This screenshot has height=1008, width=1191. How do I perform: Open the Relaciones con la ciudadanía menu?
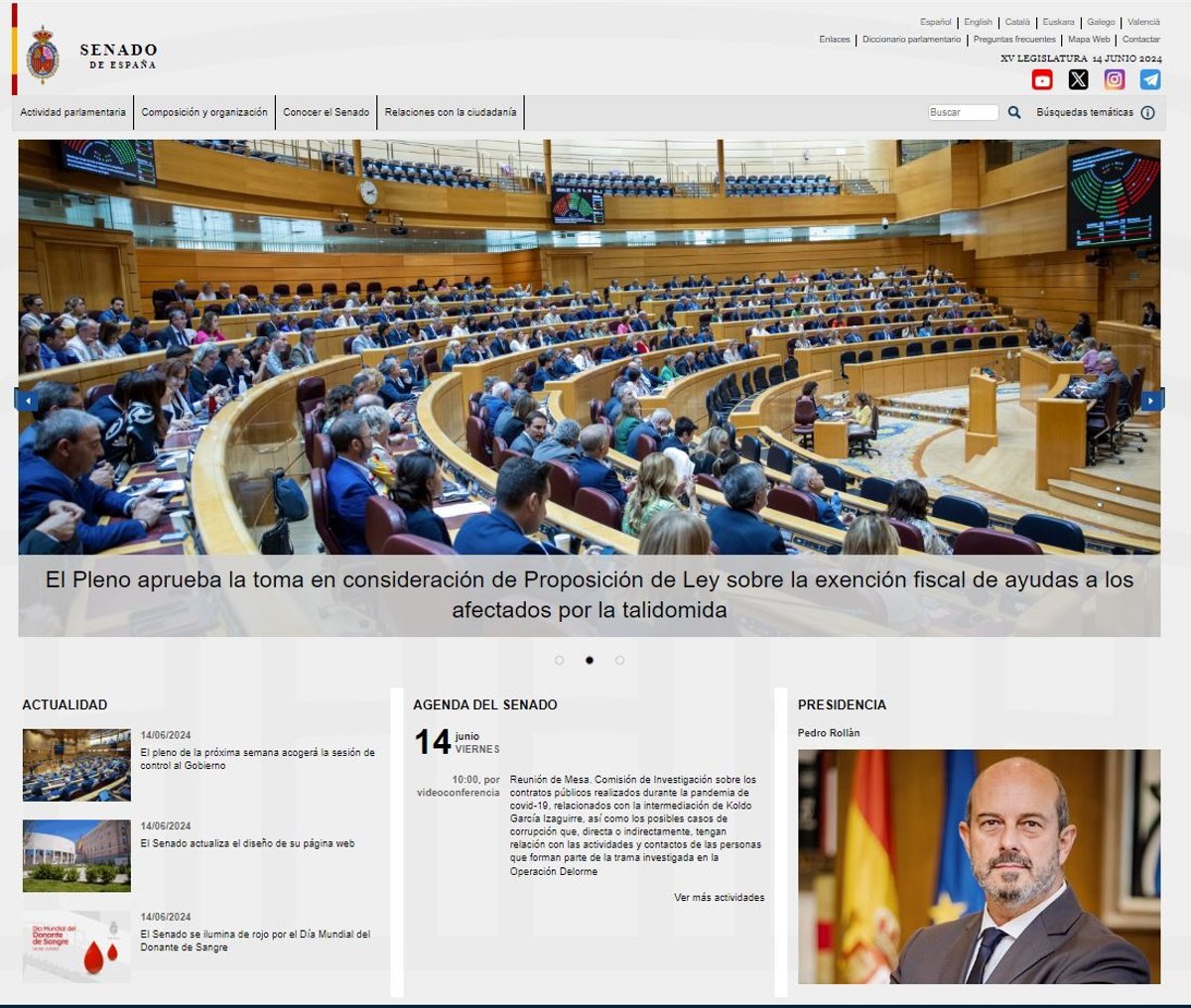pyautogui.click(x=451, y=112)
